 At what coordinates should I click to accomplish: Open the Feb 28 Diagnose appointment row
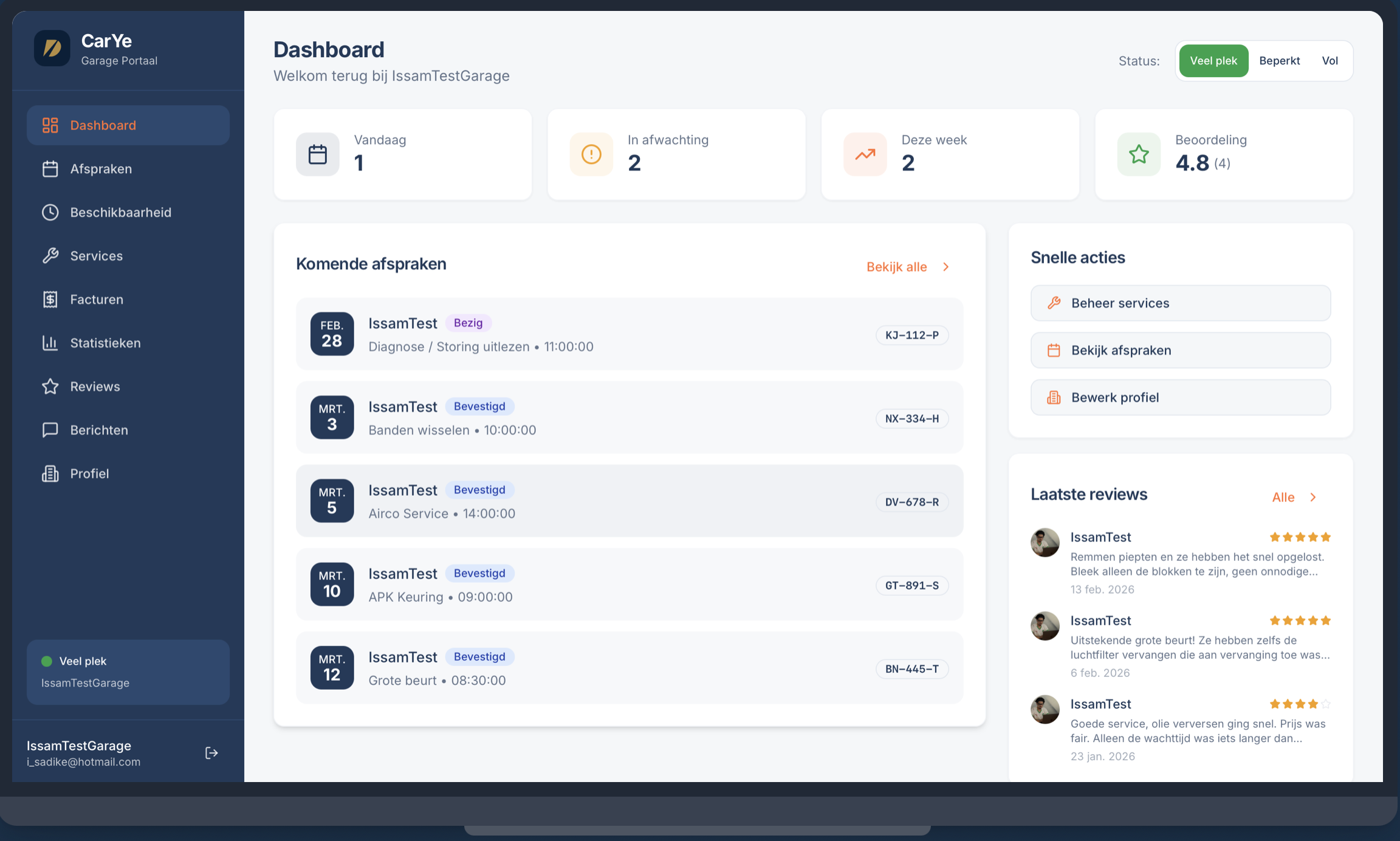tap(629, 334)
